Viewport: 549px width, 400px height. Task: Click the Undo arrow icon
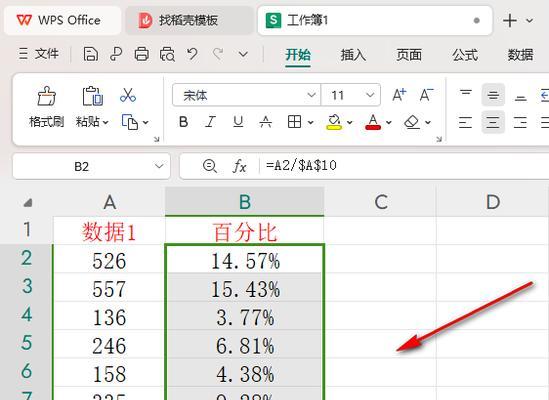pyautogui.click(x=192, y=55)
